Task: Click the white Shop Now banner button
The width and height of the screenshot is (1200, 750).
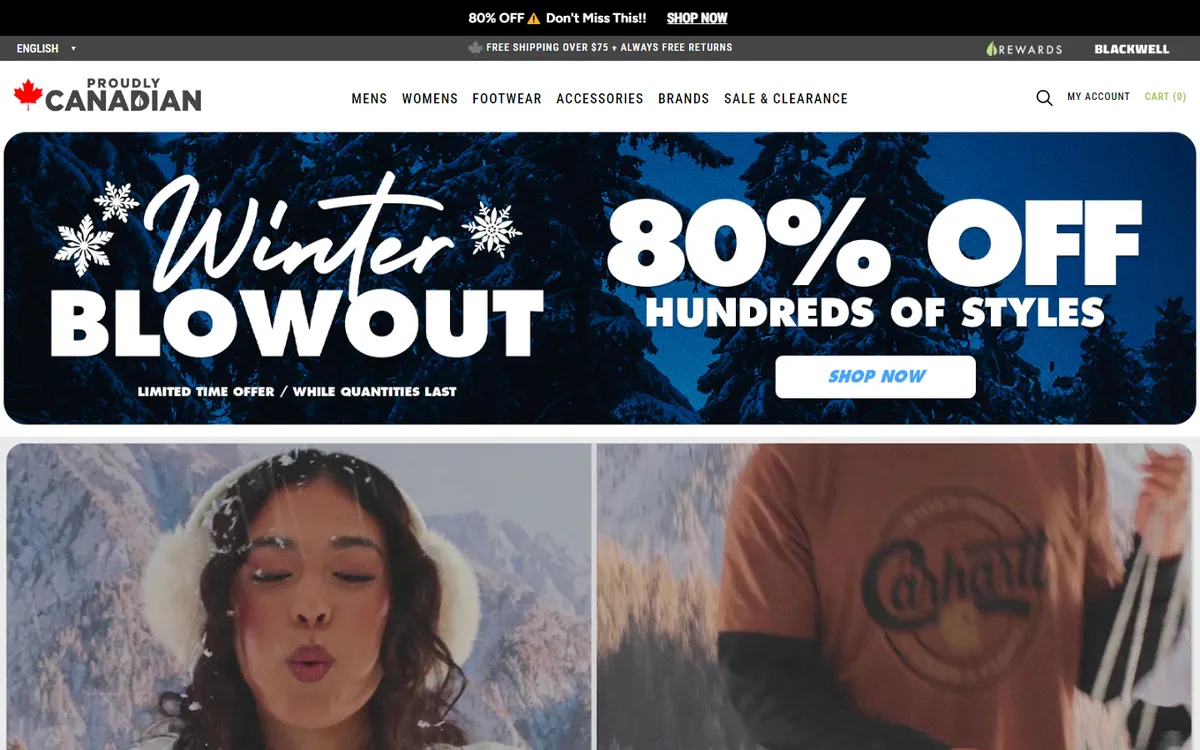Action: [875, 377]
